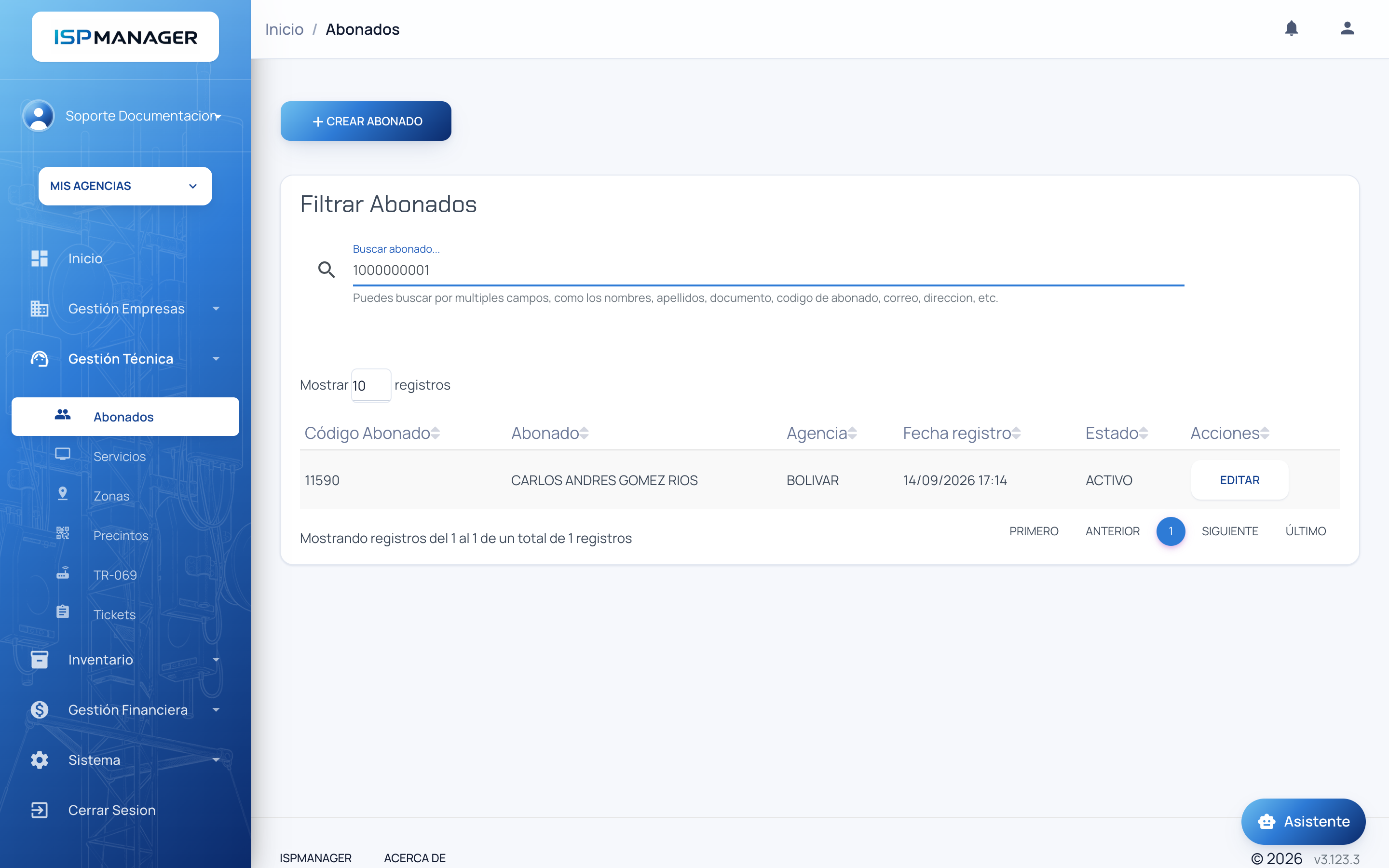The height and width of the screenshot is (868, 1389).
Task: Select pagination page 1
Action: point(1171,531)
